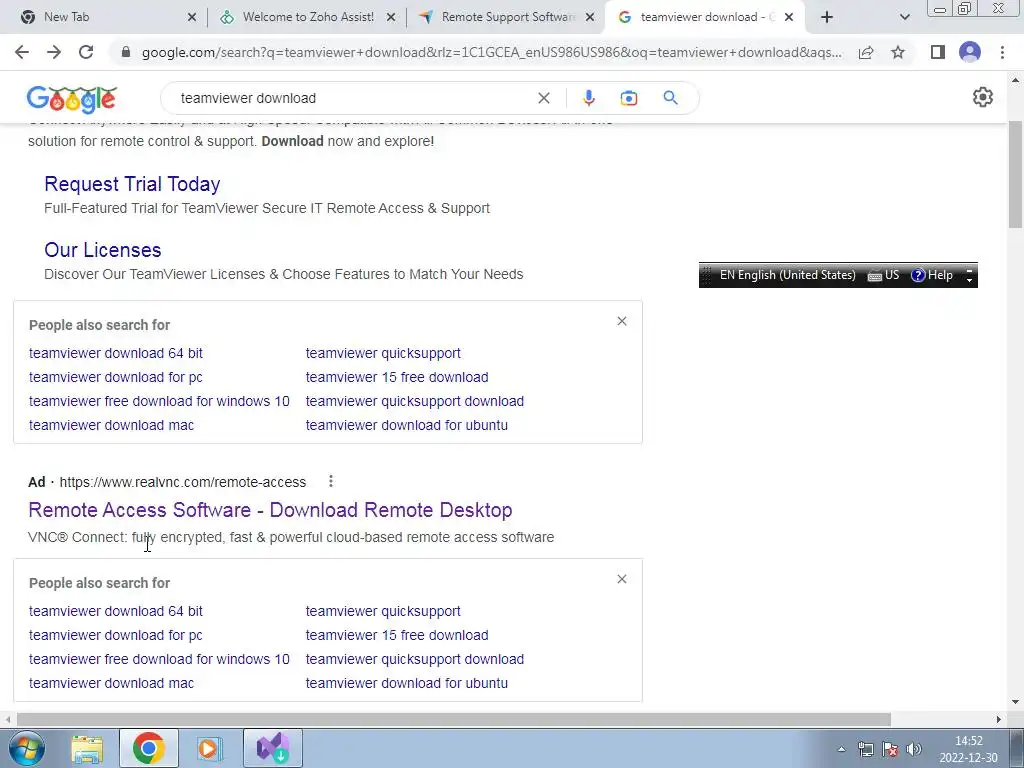Open the Visual Studio installer taskbar icon
Viewport: 1024px width, 768px height.
[273, 748]
